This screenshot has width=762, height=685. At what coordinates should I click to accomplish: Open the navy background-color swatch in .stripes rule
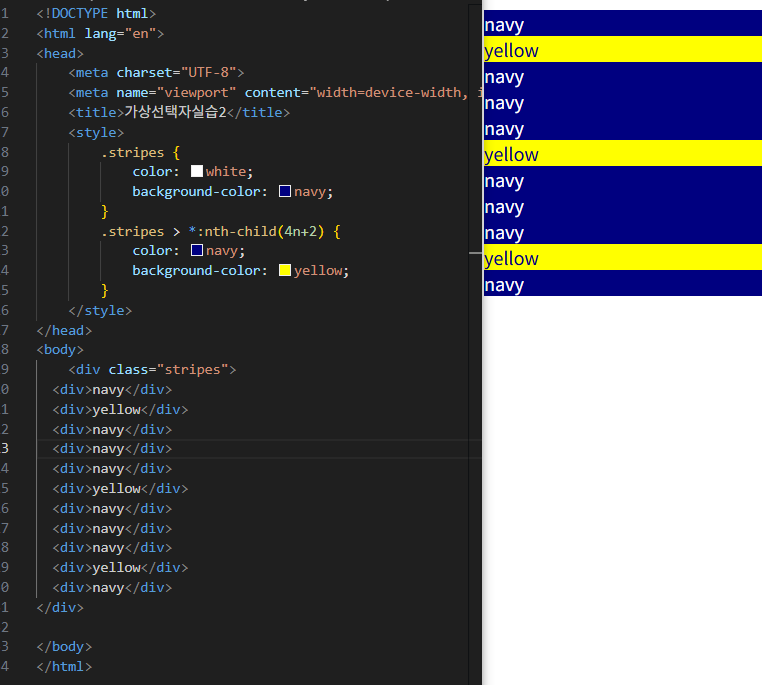(x=285, y=191)
